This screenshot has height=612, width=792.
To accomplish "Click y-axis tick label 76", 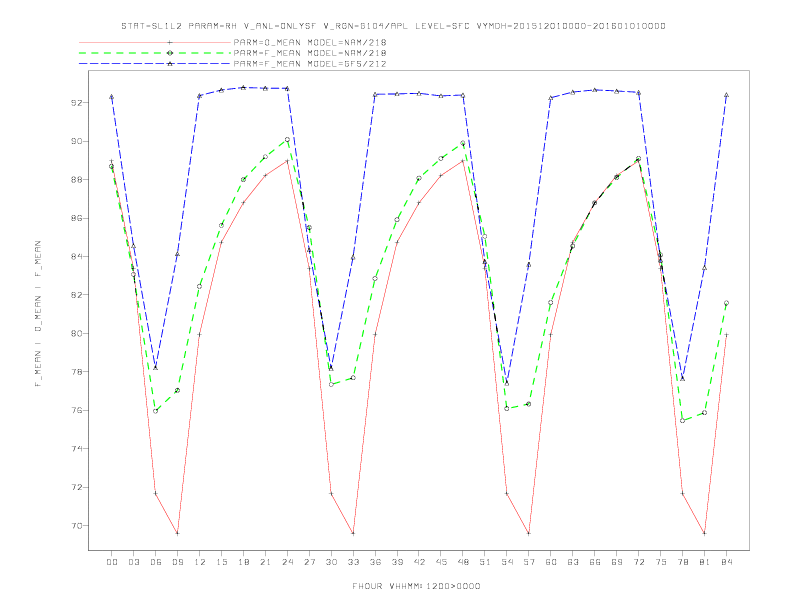I will pos(77,410).
